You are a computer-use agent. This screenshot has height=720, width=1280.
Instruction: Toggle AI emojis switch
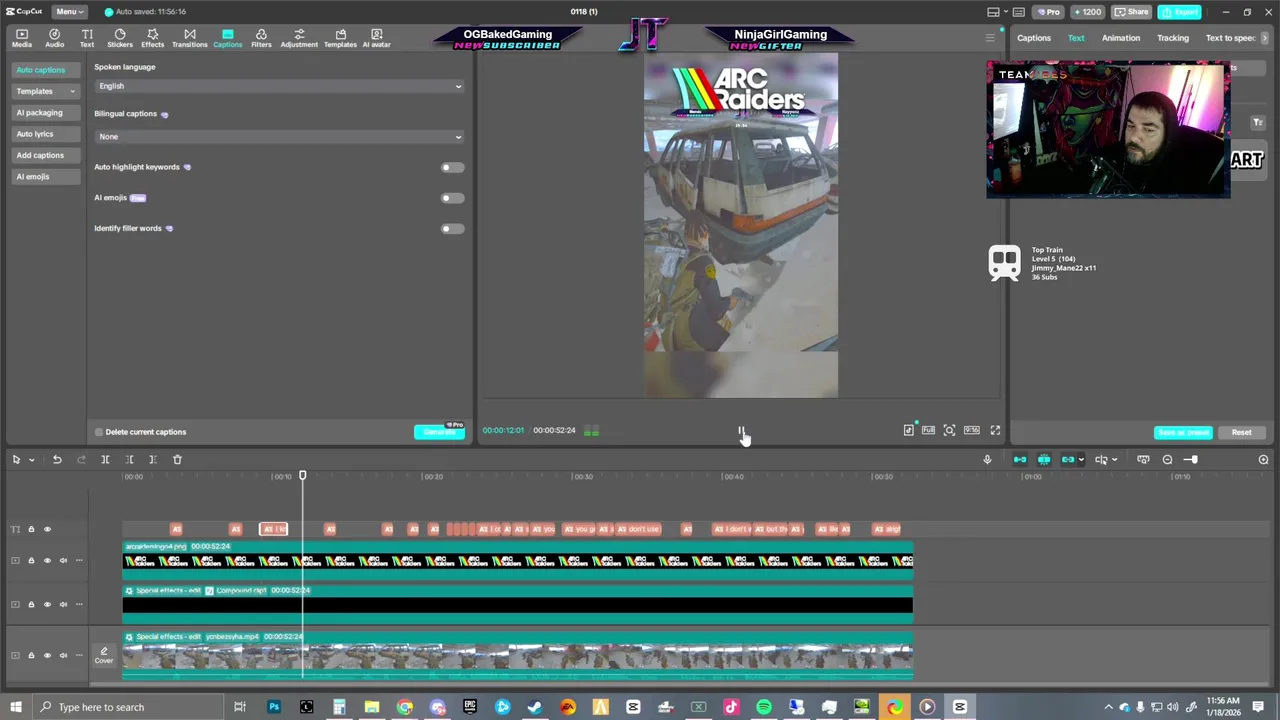[452, 198]
